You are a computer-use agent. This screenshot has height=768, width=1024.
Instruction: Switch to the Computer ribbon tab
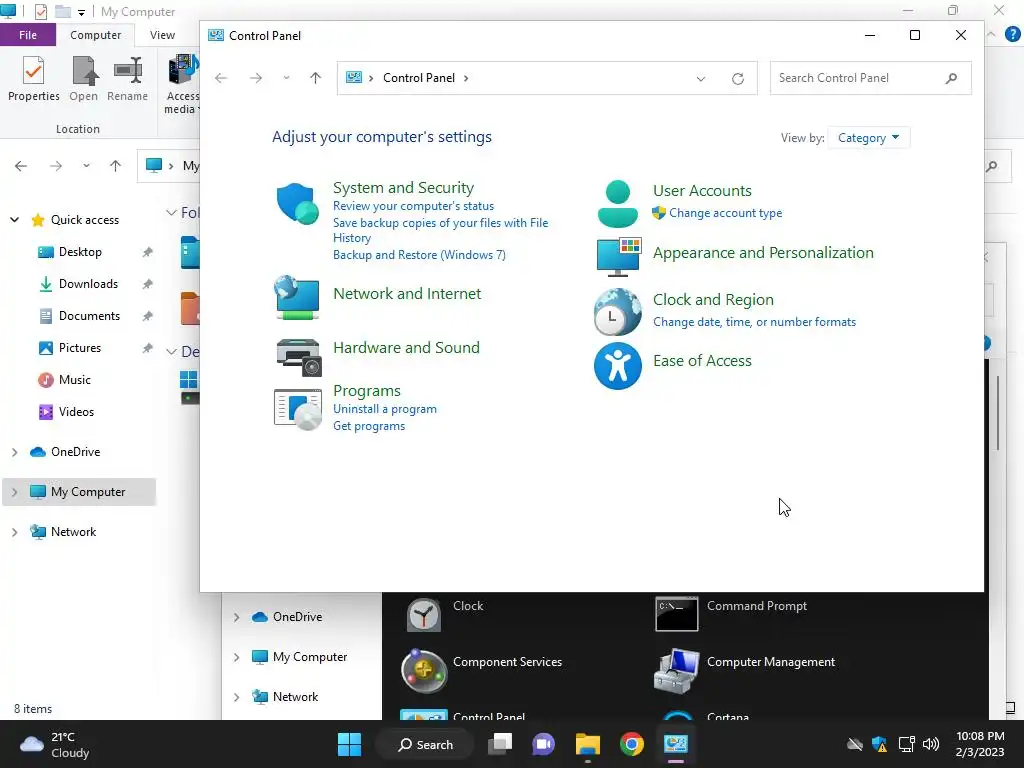95,35
